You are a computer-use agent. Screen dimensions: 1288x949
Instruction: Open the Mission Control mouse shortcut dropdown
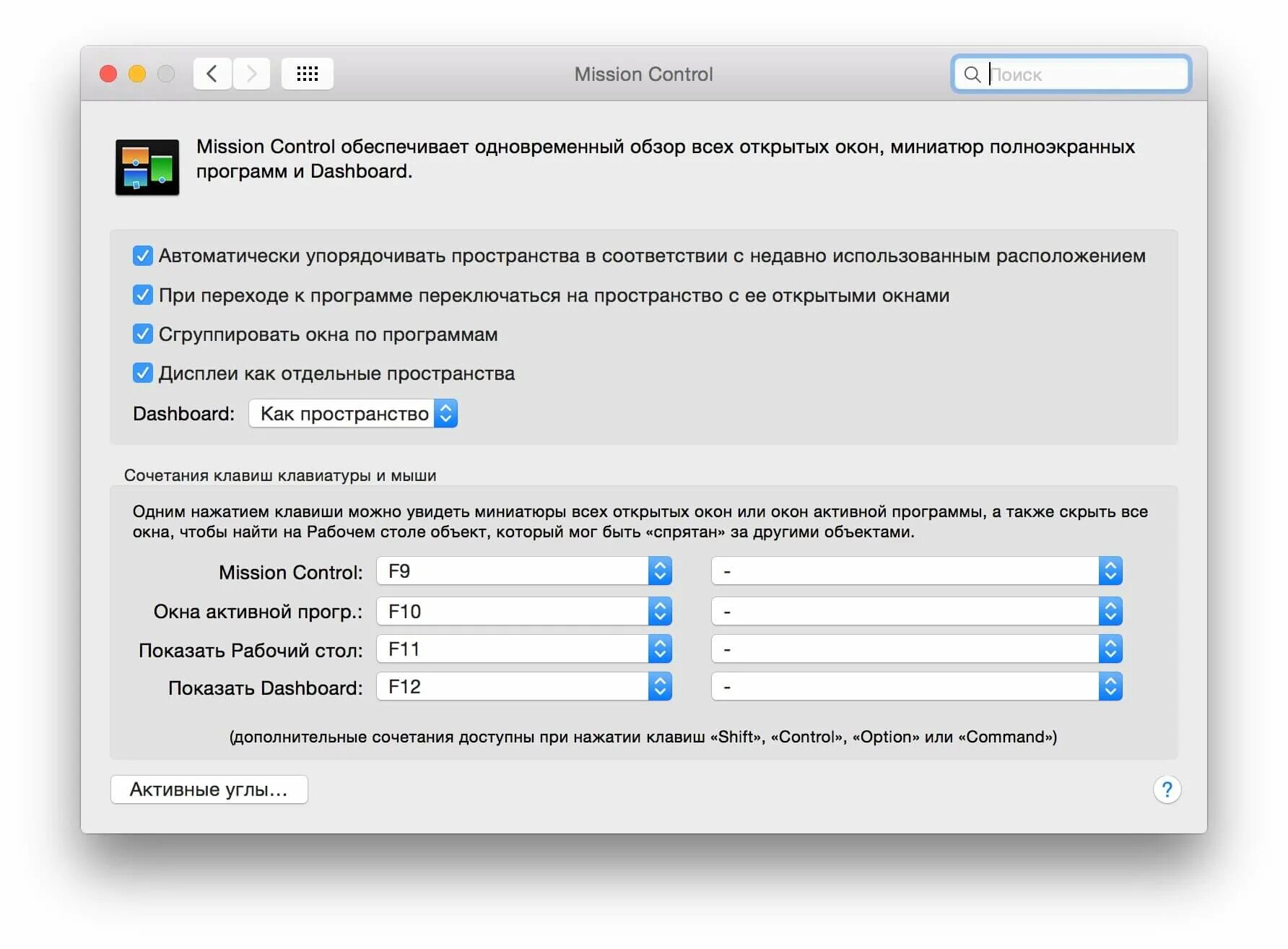[x=917, y=571]
